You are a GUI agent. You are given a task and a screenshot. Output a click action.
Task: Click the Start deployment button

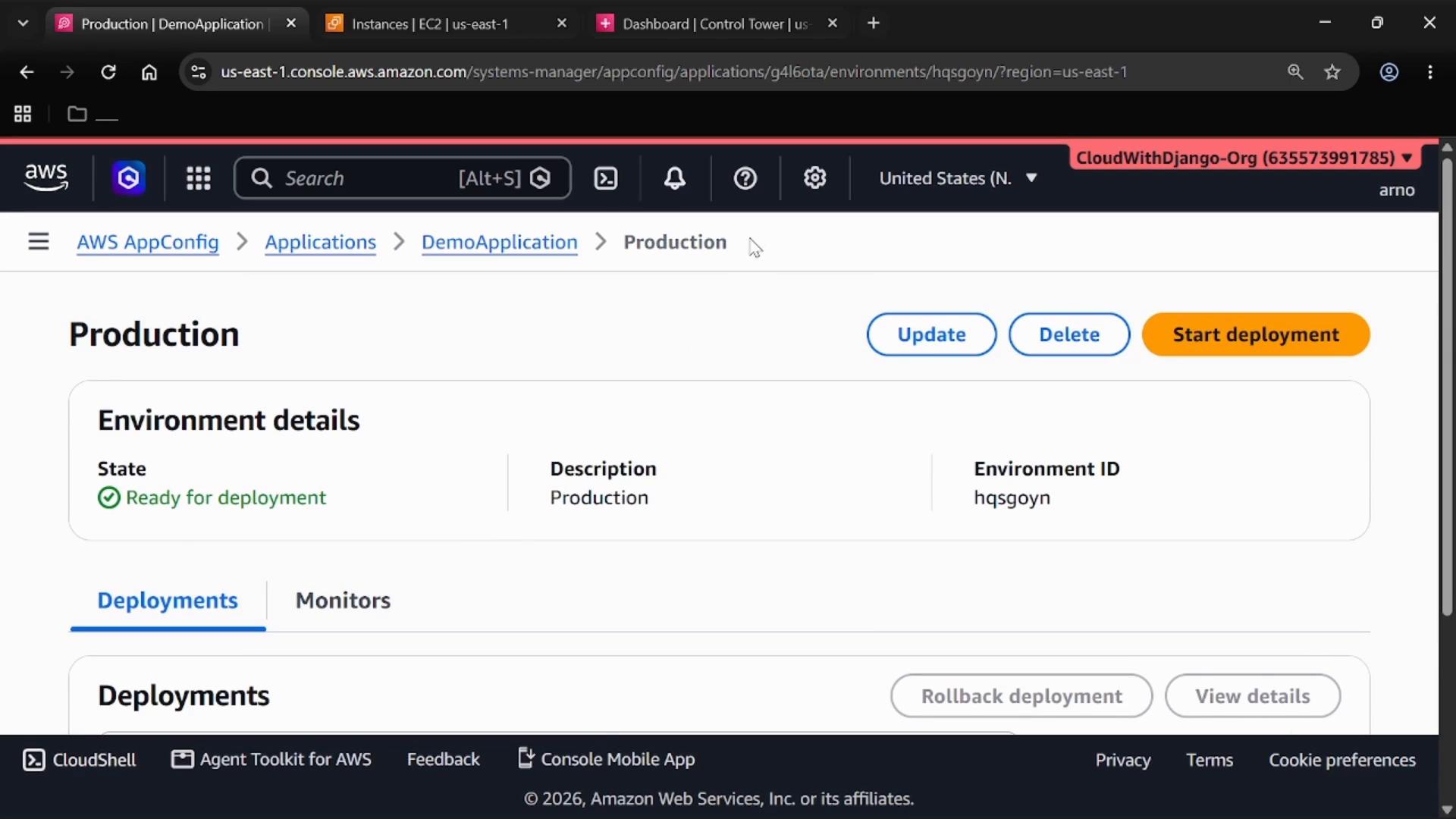pyautogui.click(x=1256, y=334)
